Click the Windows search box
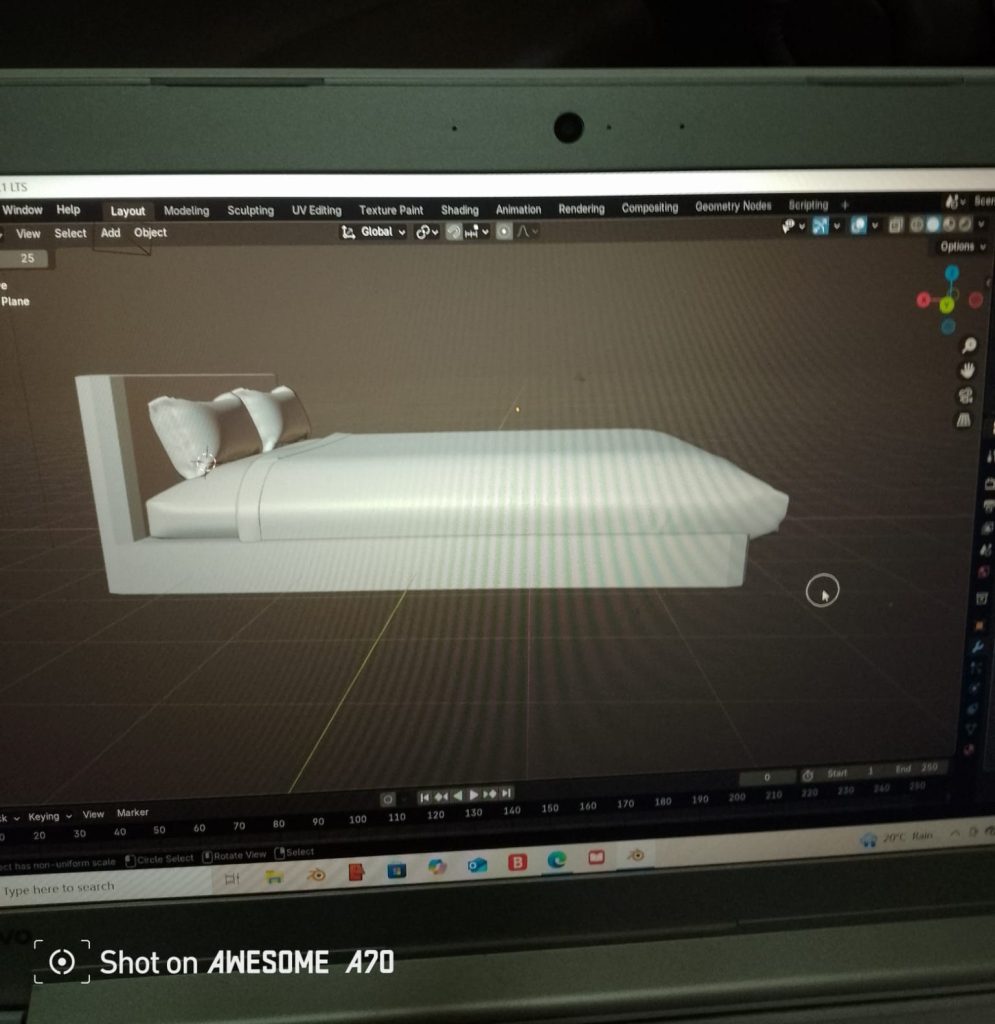Viewport: 995px width, 1024px height. pyautogui.click(x=60, y=888)
